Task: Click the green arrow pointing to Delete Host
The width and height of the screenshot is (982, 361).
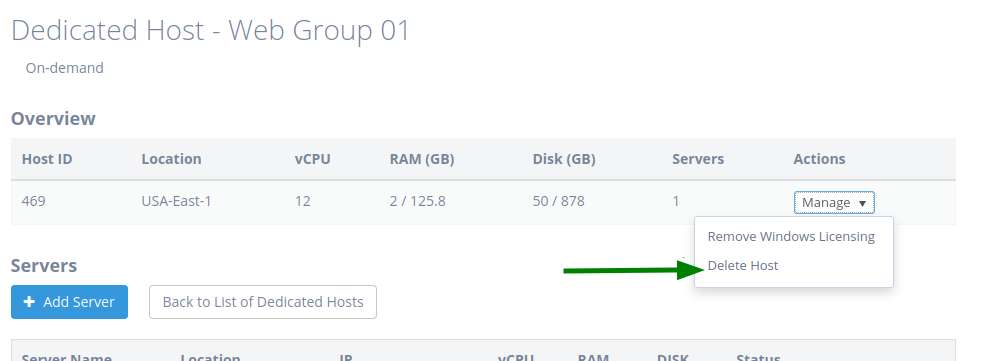Action: click(633, 269)
